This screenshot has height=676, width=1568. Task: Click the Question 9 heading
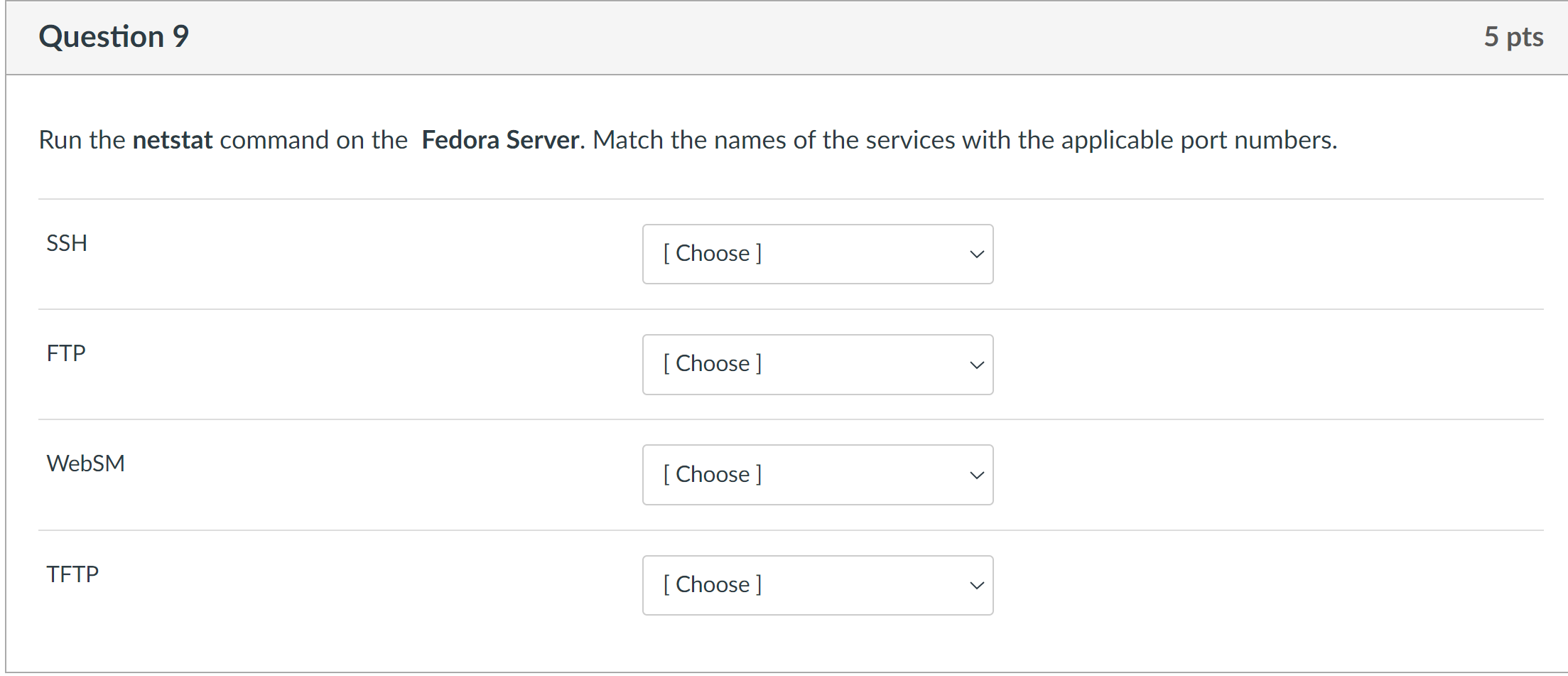pos(114,37)
